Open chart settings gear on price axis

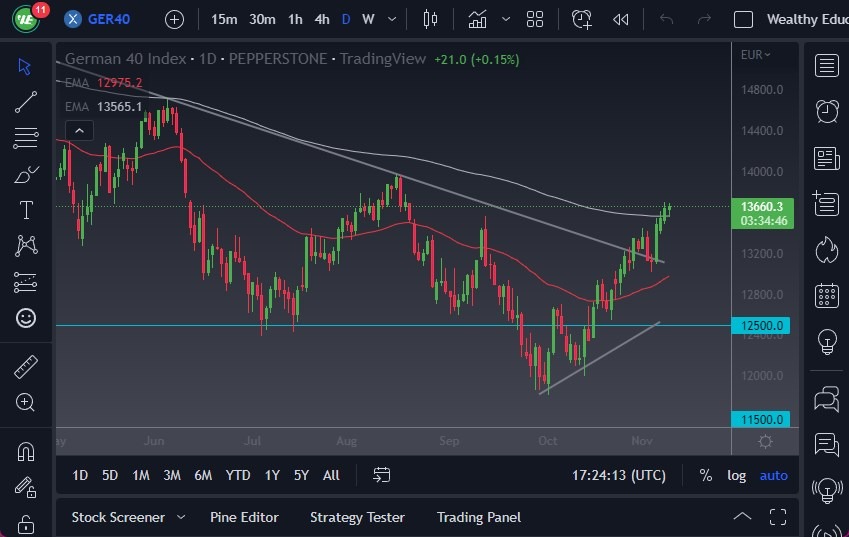coord(765,442)
